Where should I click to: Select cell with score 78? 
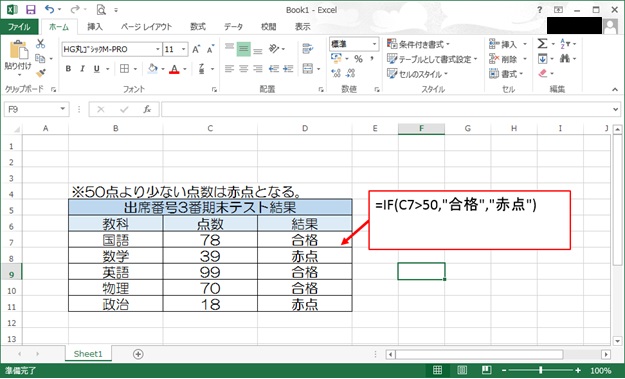tap(210, 240)
